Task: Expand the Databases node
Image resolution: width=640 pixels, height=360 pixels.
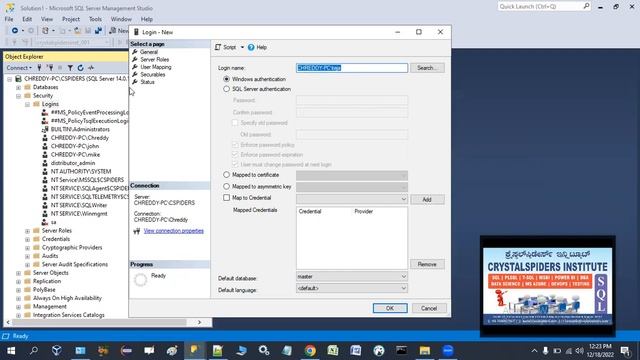Action: pos(18,87)
